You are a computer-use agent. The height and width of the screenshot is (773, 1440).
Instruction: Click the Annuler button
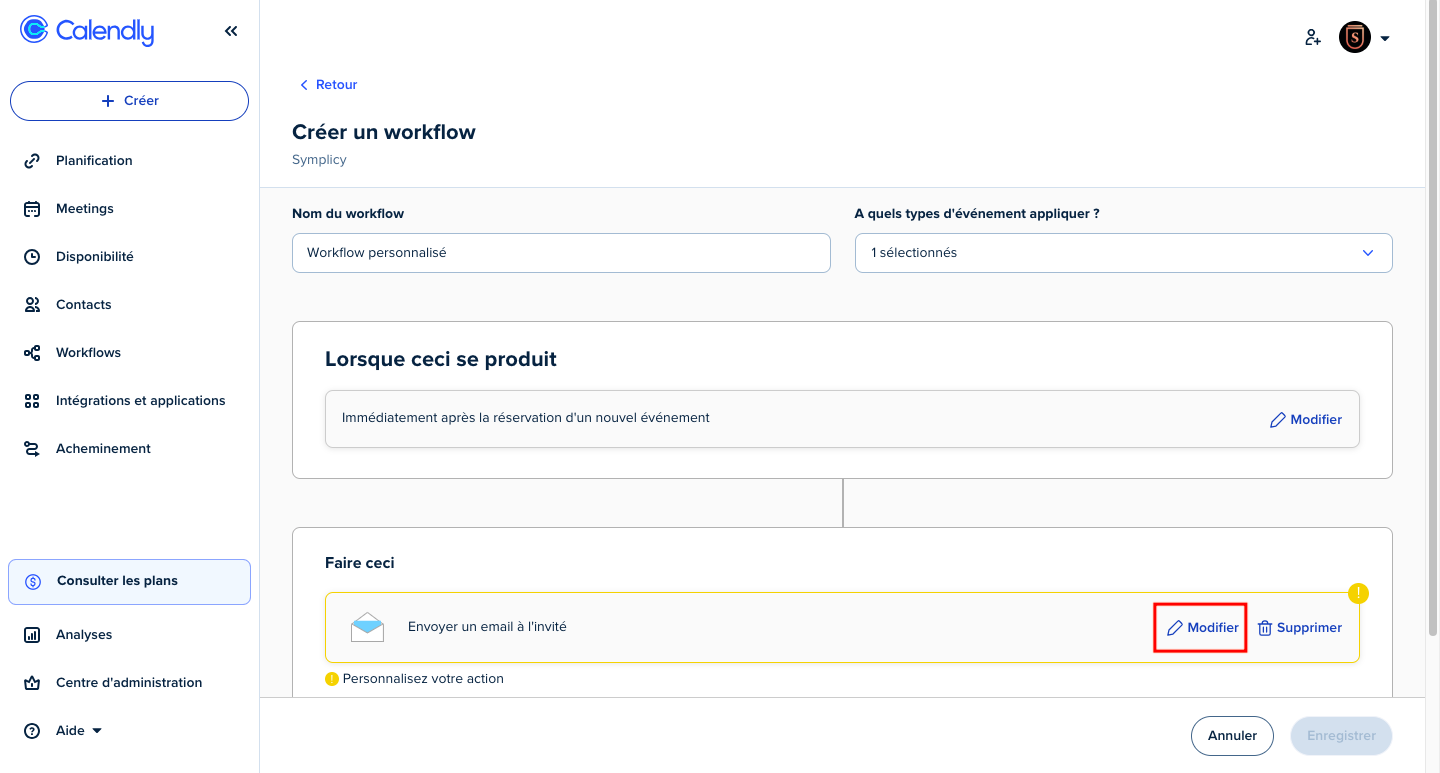tap(1231, 736)
